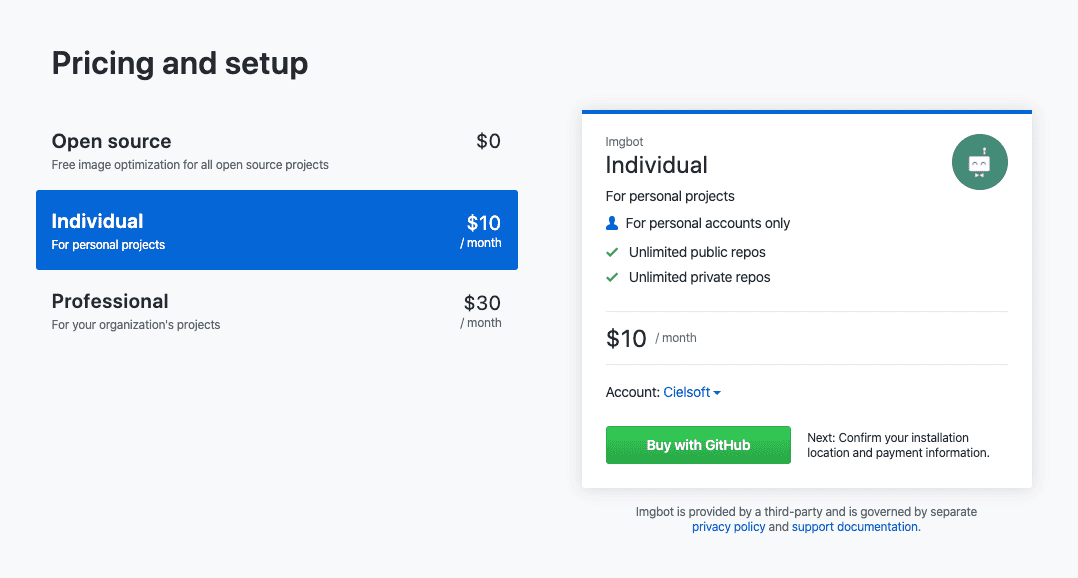Select the Individual pricing plan
The image size is (1078, 578).
(276, 230)
